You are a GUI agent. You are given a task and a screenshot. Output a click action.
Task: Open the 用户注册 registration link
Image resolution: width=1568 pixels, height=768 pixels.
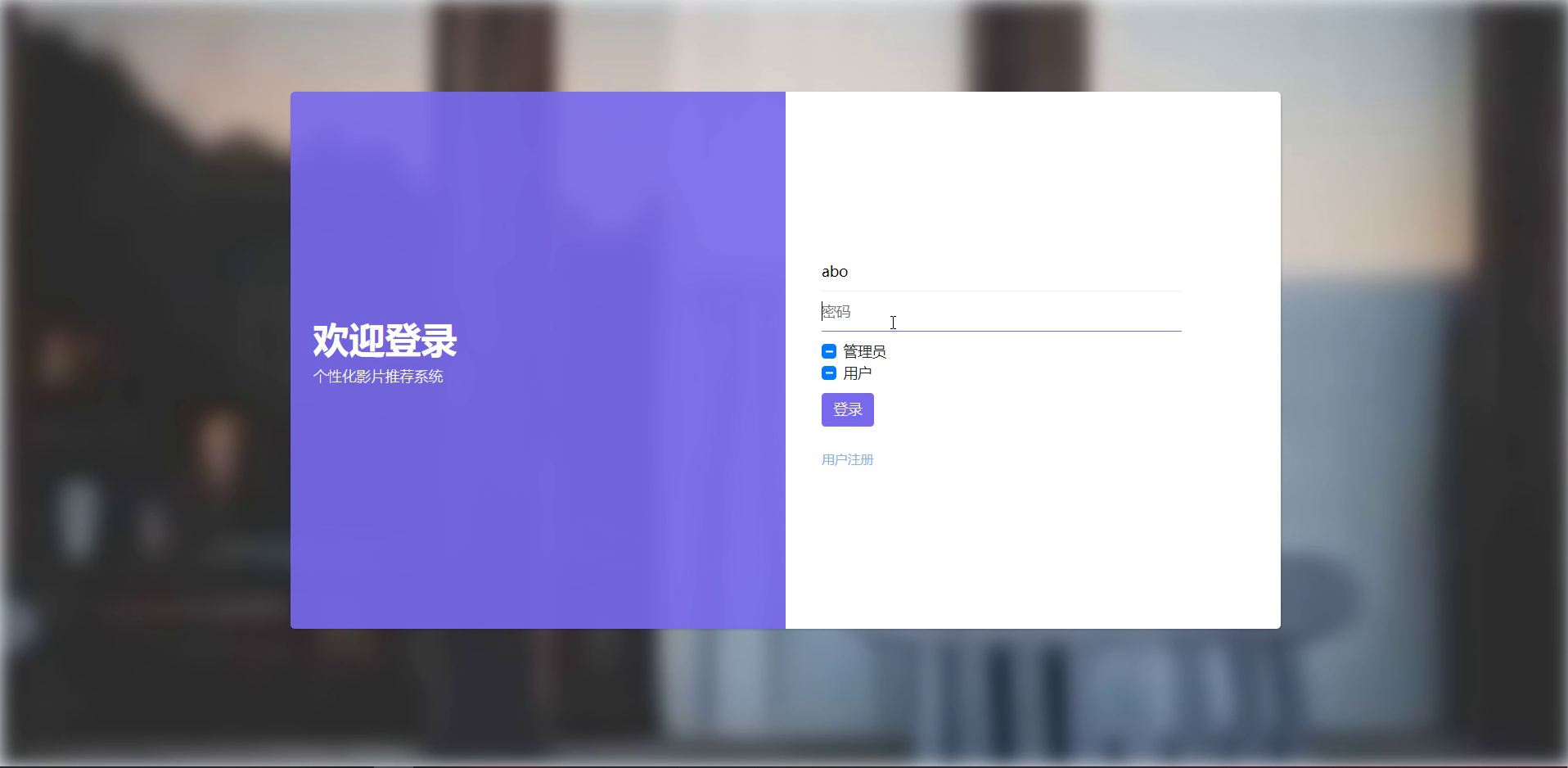pyautogui.click(x=848, y=459)
